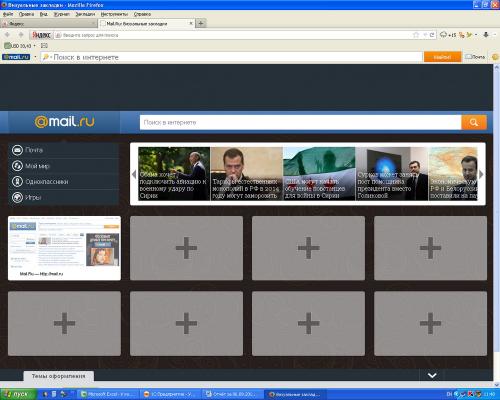Screen dimensions: 500x400
Task: Open the Темы оформления tab
Action: [59, 376]
